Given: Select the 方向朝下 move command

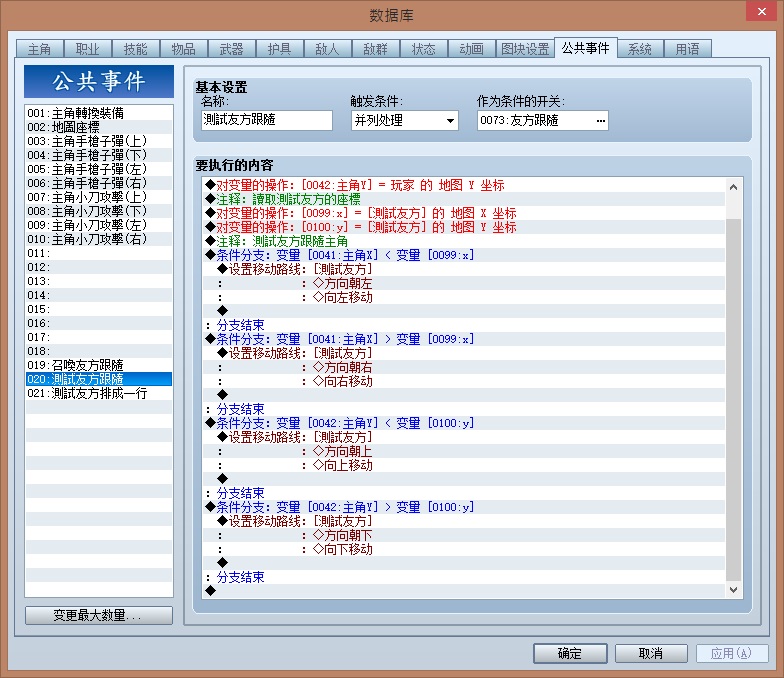Looking at the screenshot, I should (x=464, y=535).
